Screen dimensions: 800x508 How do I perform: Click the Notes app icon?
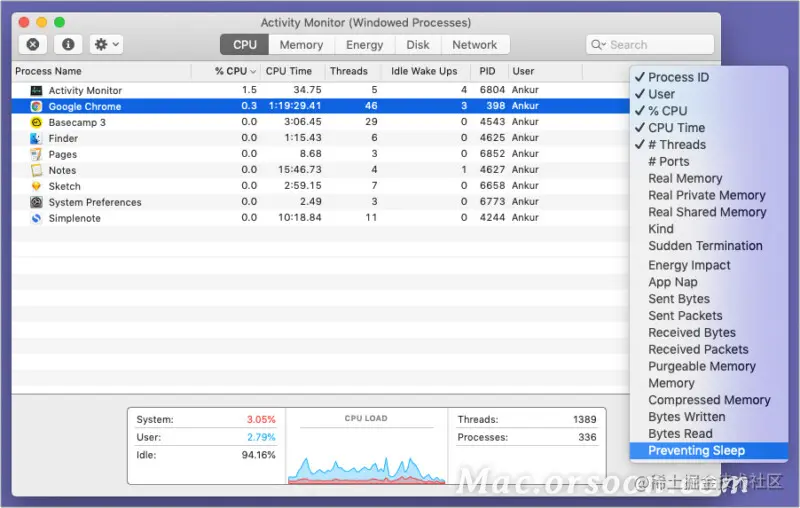[x=36, y=170]
